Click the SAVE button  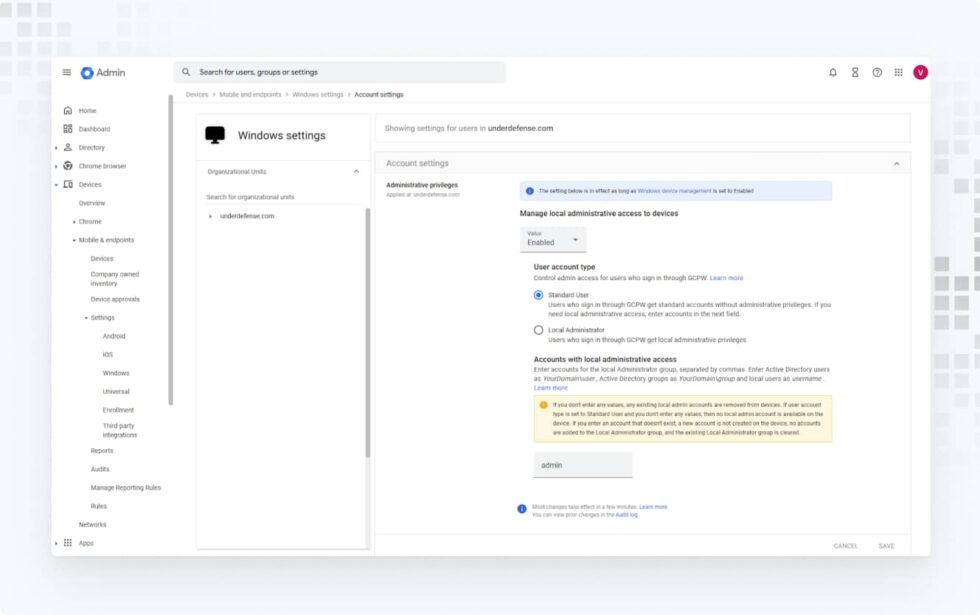886,546
